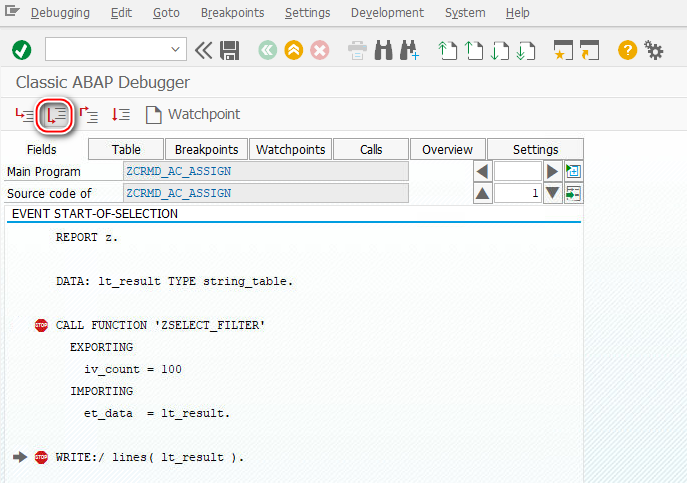The image size is (687, 483).
Task: Click the Find binoculars icon
Action: [x=383, y=50]
